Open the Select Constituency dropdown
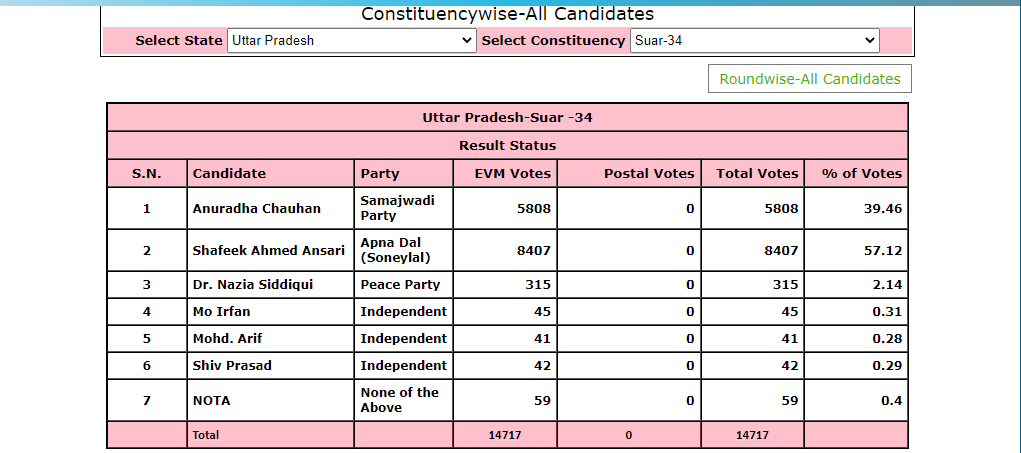This screenshot has height=453, width=1021. [755, 40]
